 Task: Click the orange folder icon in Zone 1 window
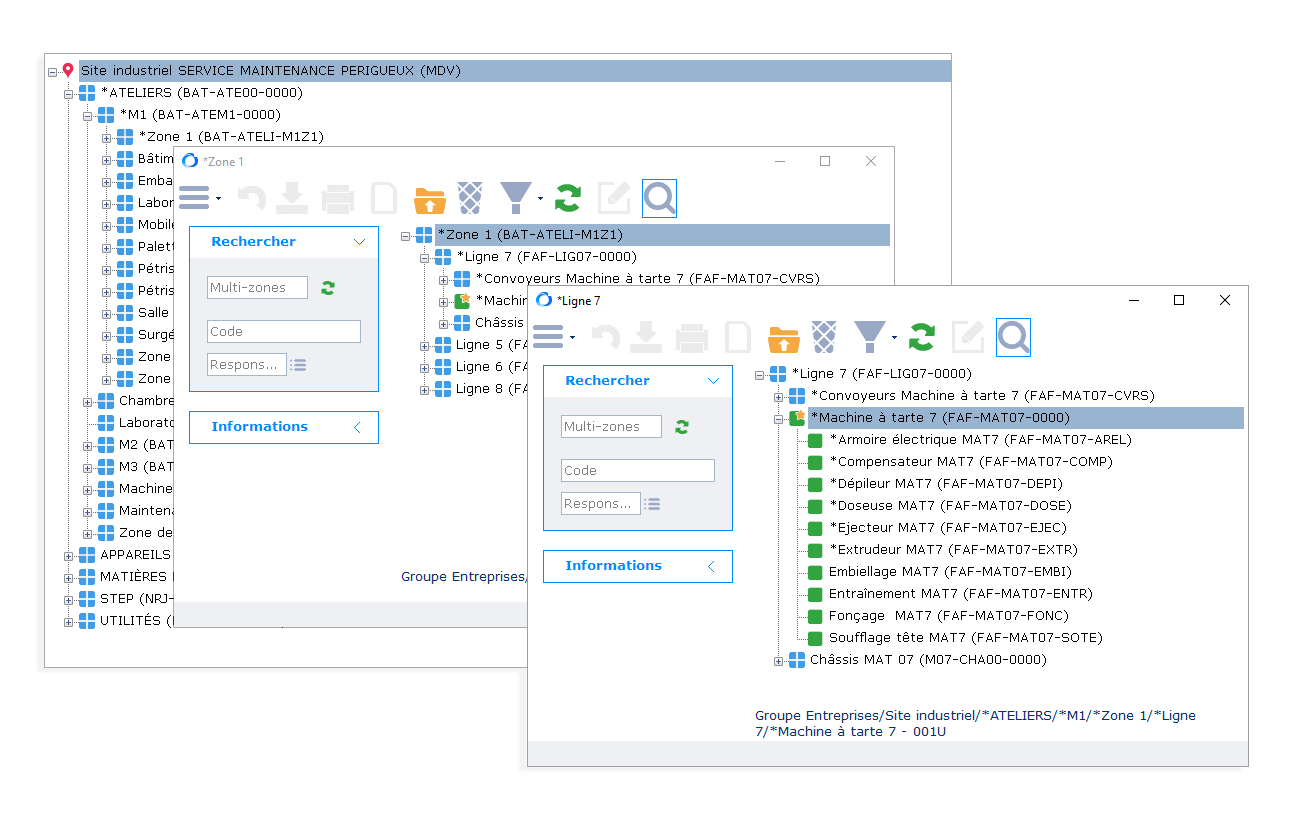click(429, 199)
